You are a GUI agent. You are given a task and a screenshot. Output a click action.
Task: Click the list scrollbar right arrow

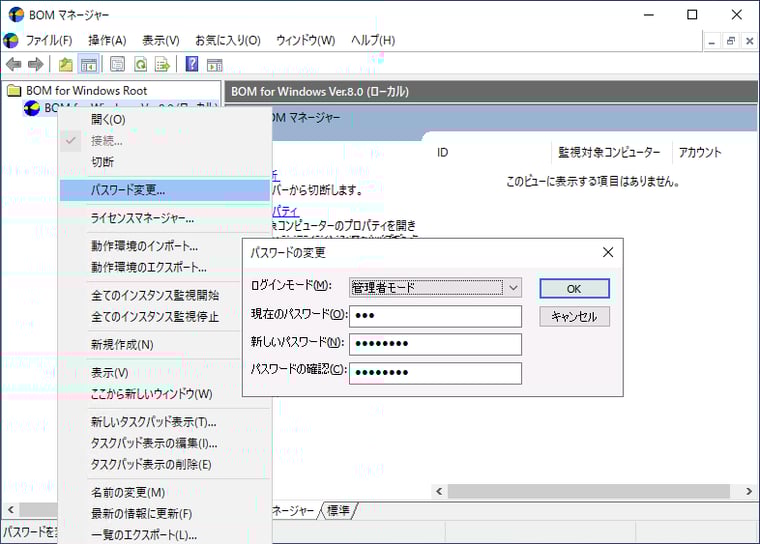point(749,492)
